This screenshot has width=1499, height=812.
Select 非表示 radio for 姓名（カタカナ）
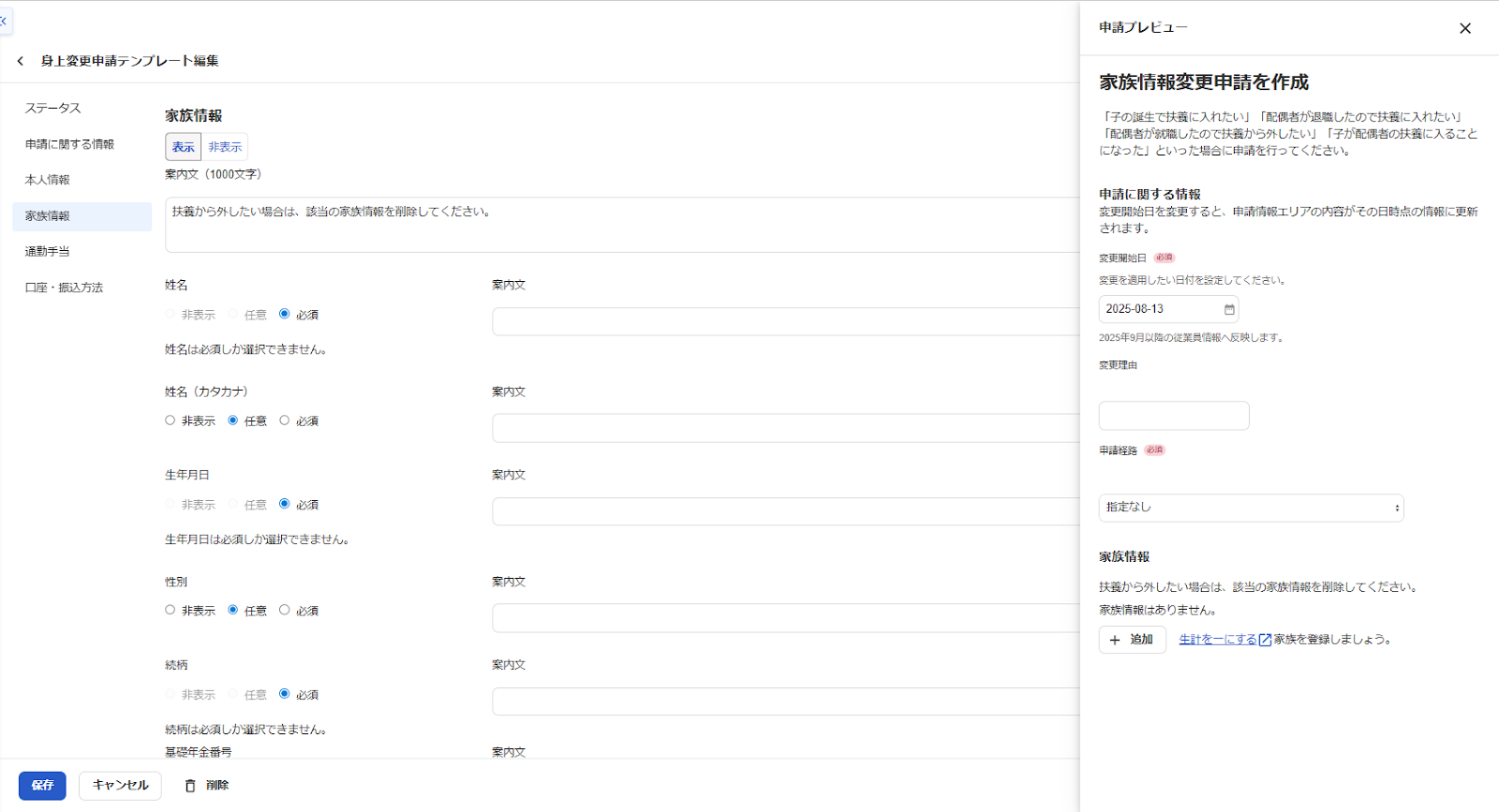pos(170,421)
